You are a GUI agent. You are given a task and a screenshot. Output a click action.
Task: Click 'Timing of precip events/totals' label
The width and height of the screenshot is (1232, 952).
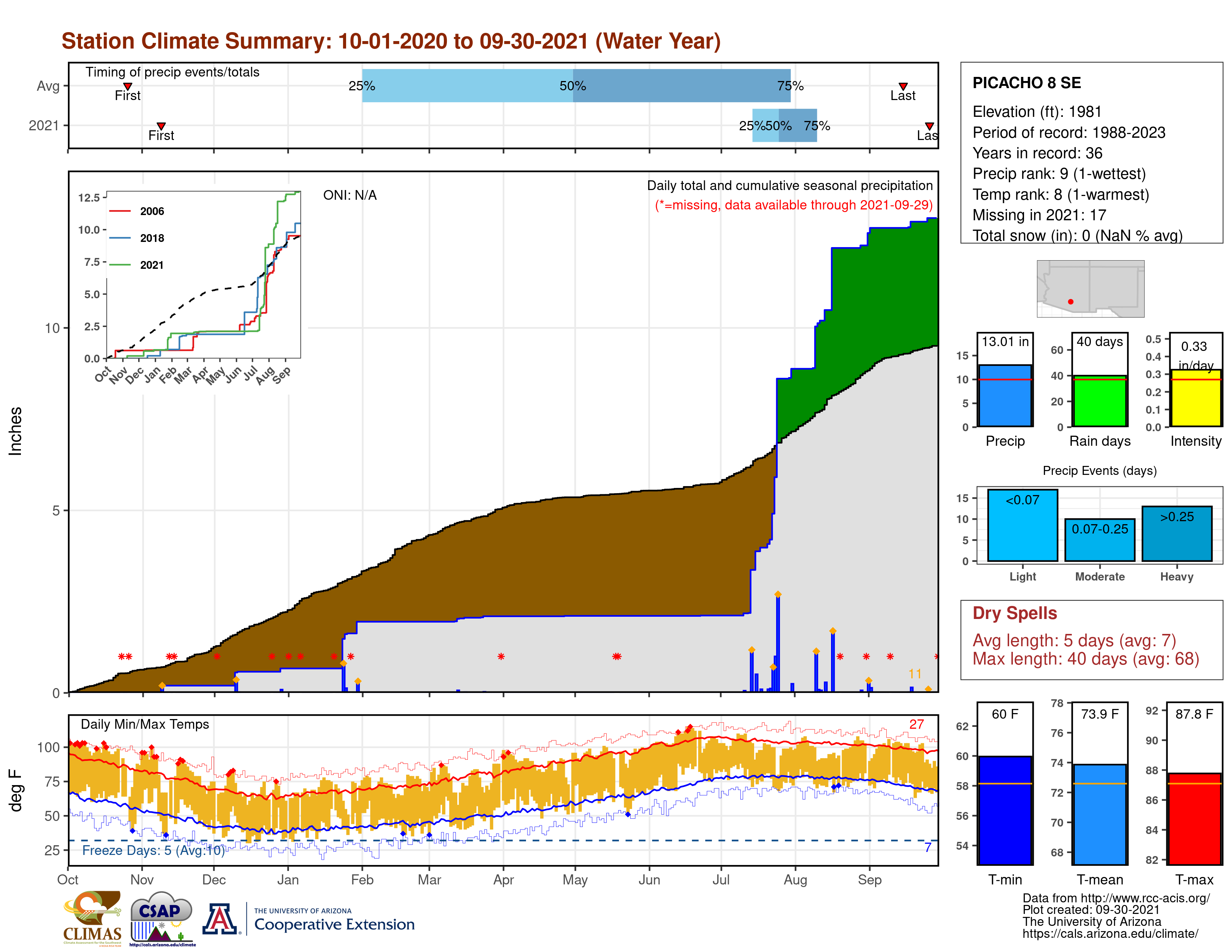(x=172, y=72)
